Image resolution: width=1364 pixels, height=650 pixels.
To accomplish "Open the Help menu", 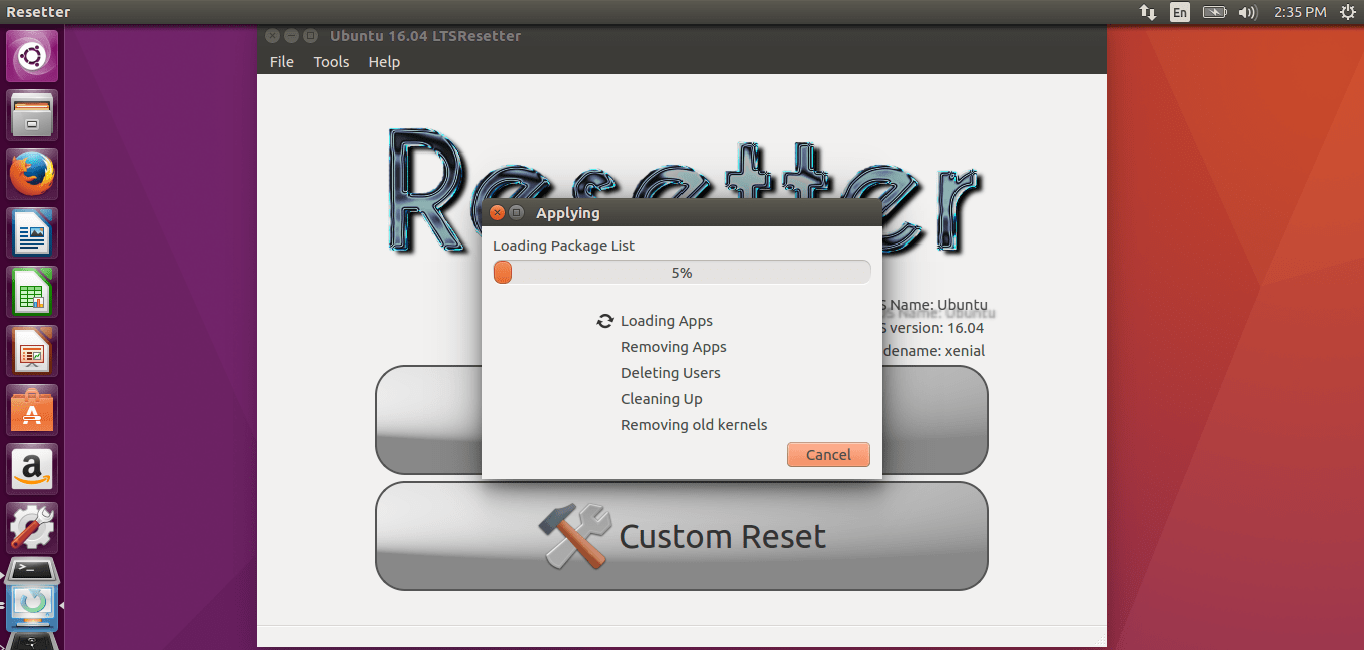I will pyautogui.click(x=384, y=61).
